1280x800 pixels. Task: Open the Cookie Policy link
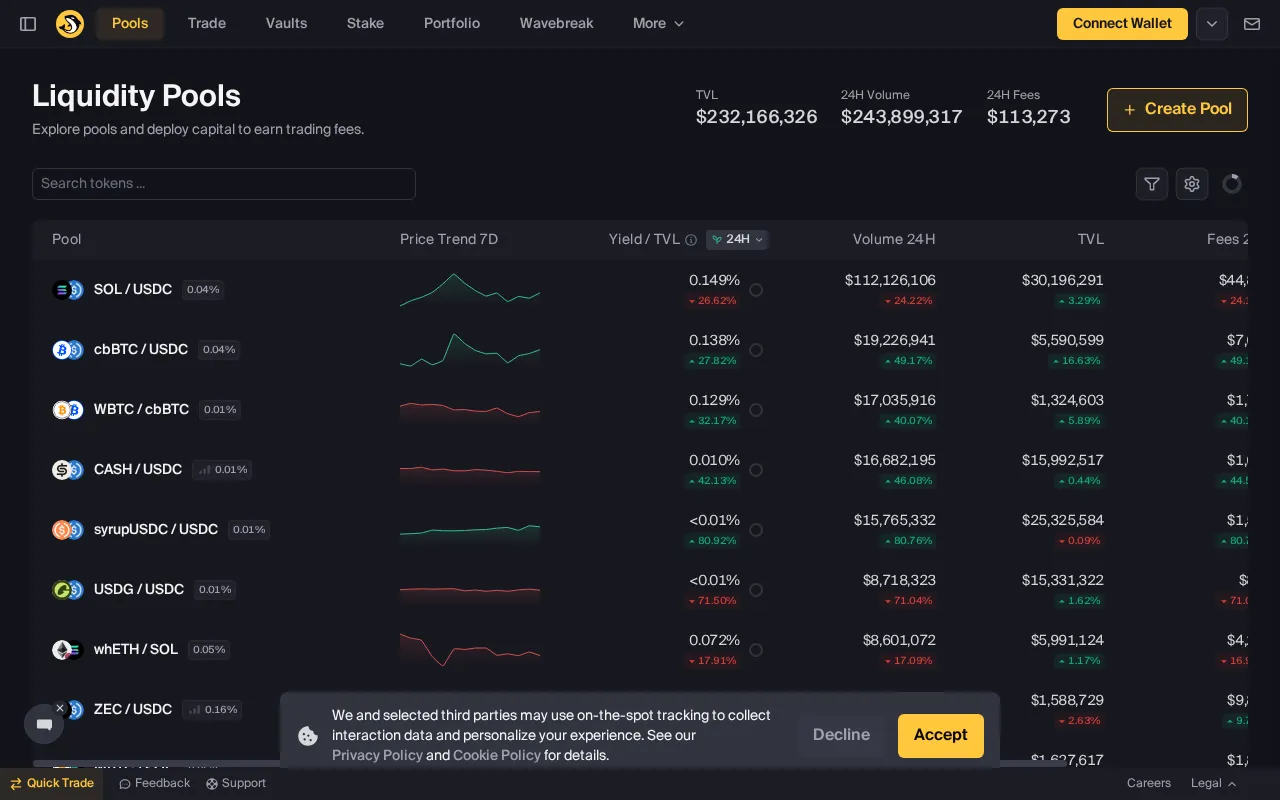497,756
